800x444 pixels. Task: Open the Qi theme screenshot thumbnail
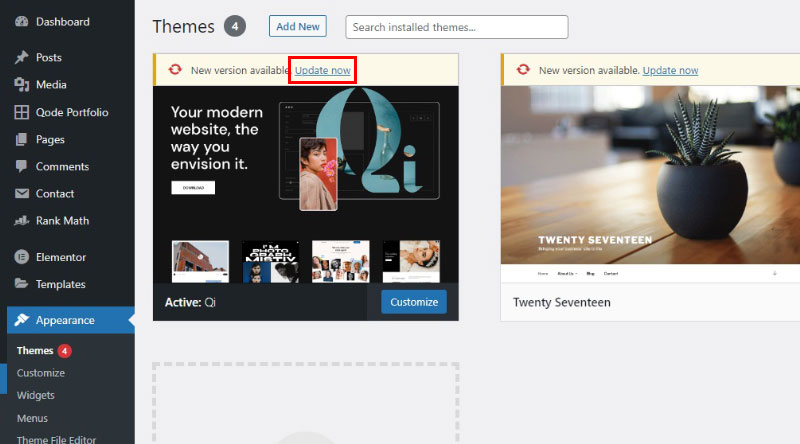point(306,185)
